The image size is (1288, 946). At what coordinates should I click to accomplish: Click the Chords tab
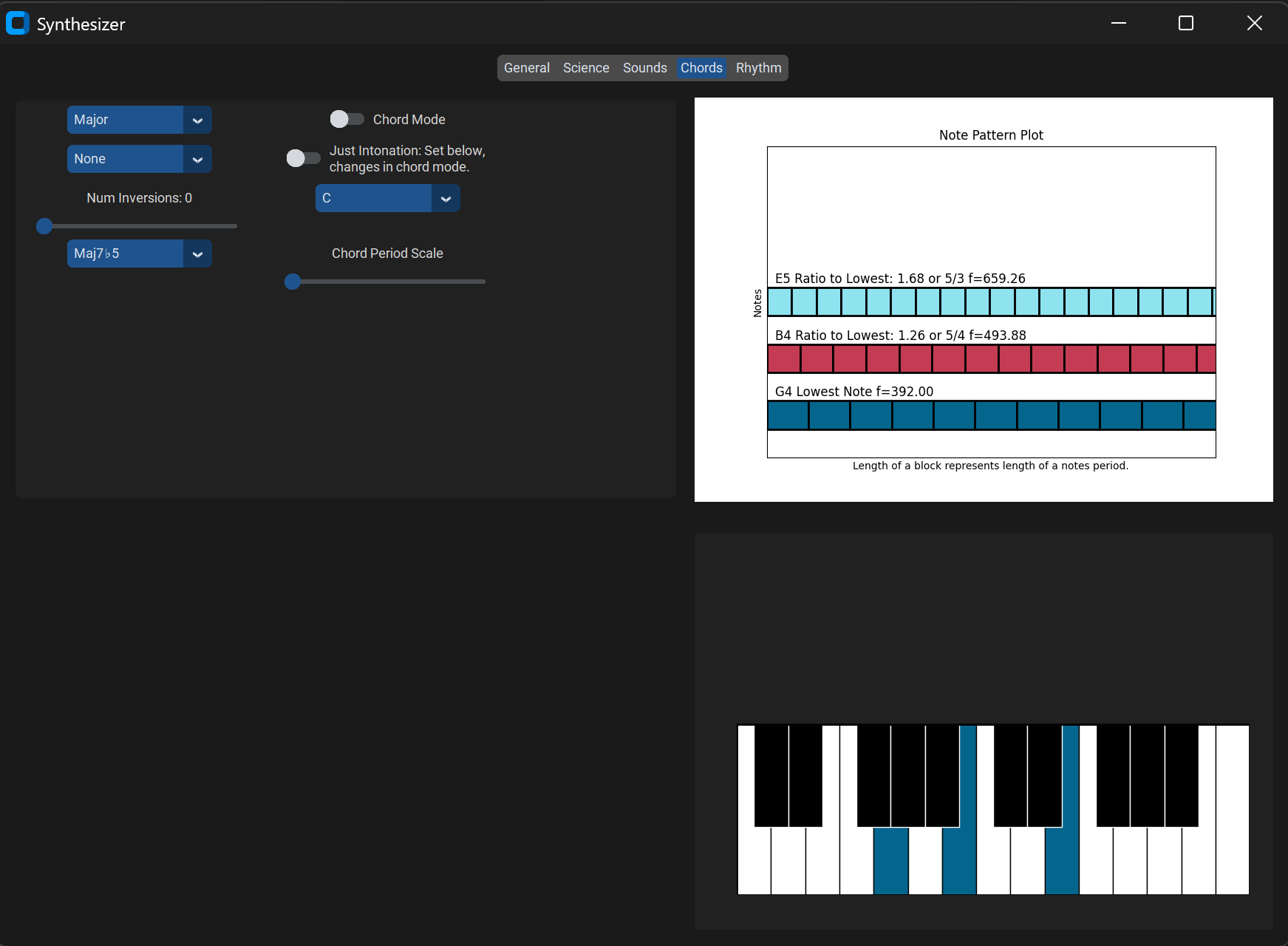point(701,68)
